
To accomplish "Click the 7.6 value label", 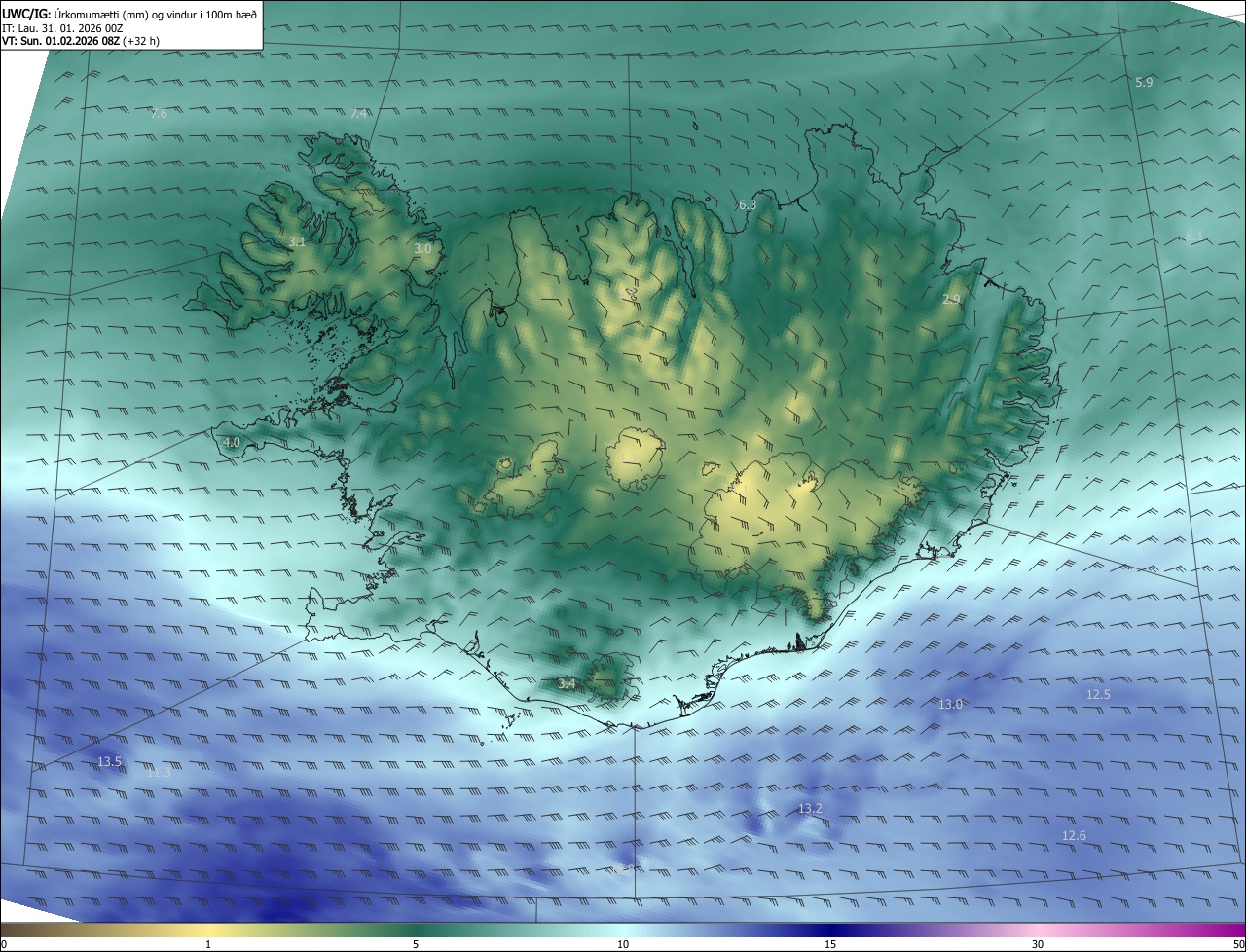I will point(159,114).
